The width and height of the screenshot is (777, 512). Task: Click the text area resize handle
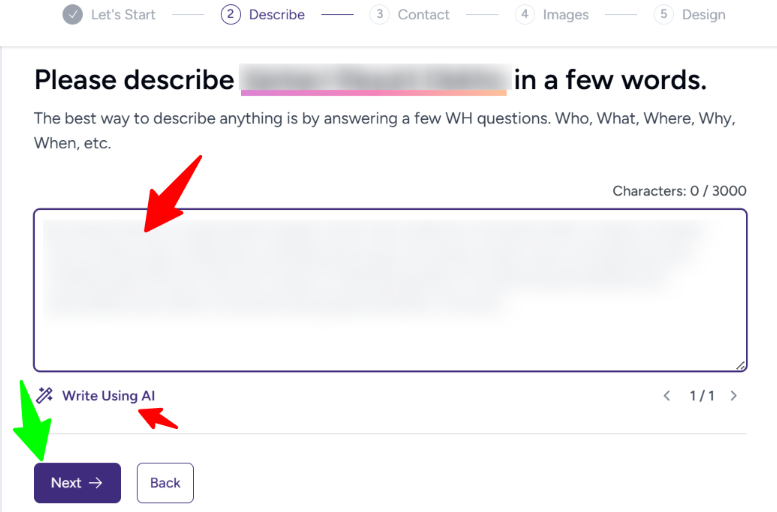pos(741,366)
